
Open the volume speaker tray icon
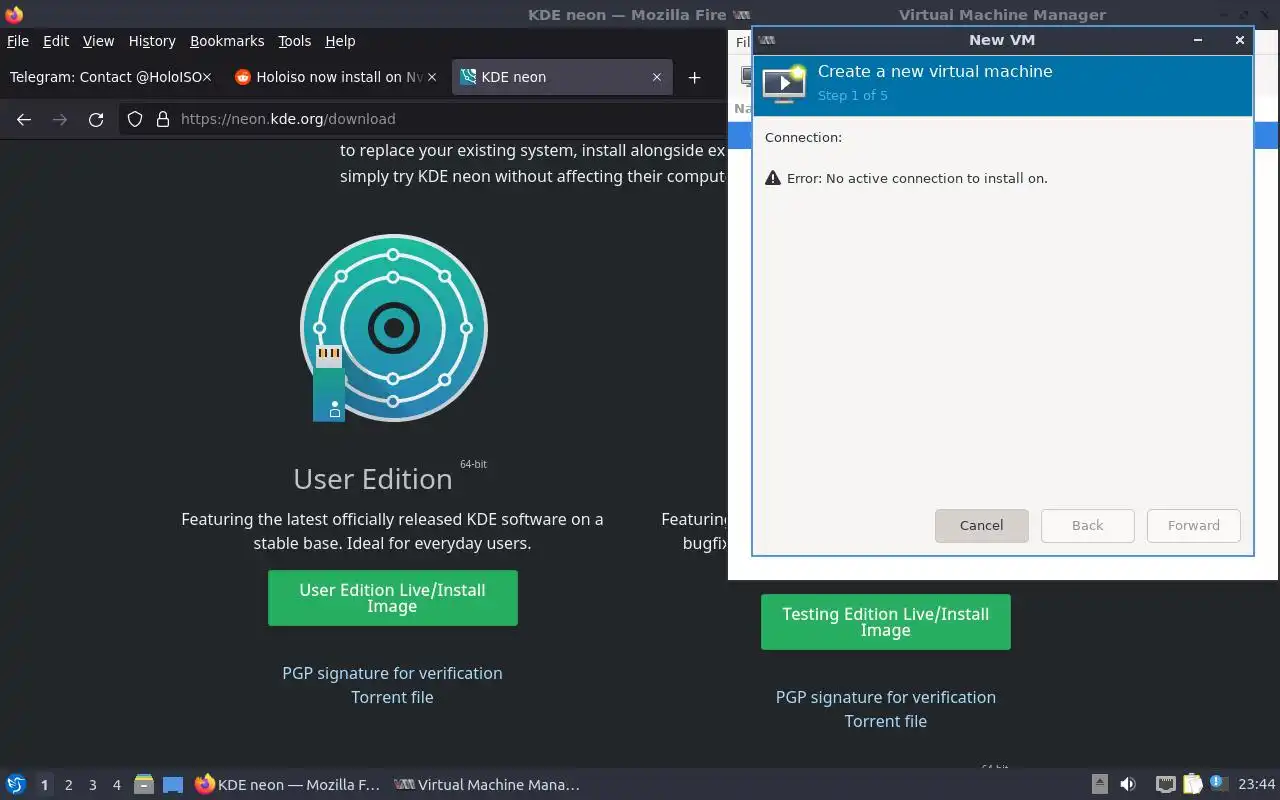pos(1128,785)
